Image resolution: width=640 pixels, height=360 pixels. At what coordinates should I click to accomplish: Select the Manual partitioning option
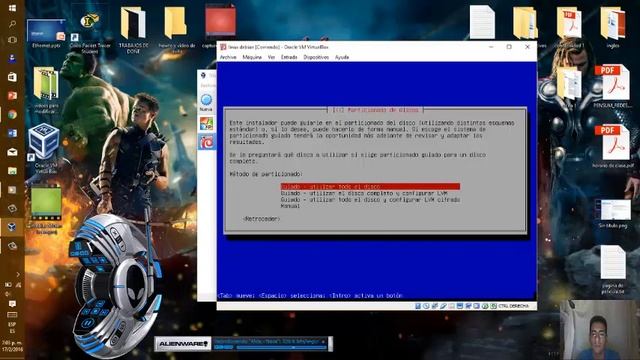290,206
